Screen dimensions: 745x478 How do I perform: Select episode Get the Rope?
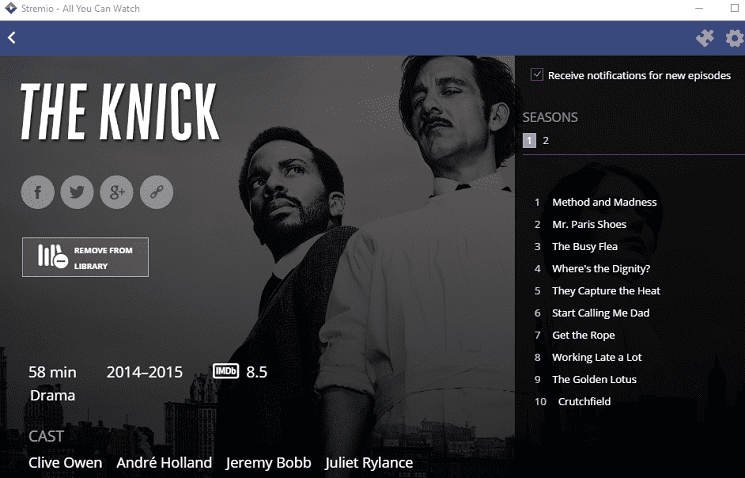coord(583,335)
